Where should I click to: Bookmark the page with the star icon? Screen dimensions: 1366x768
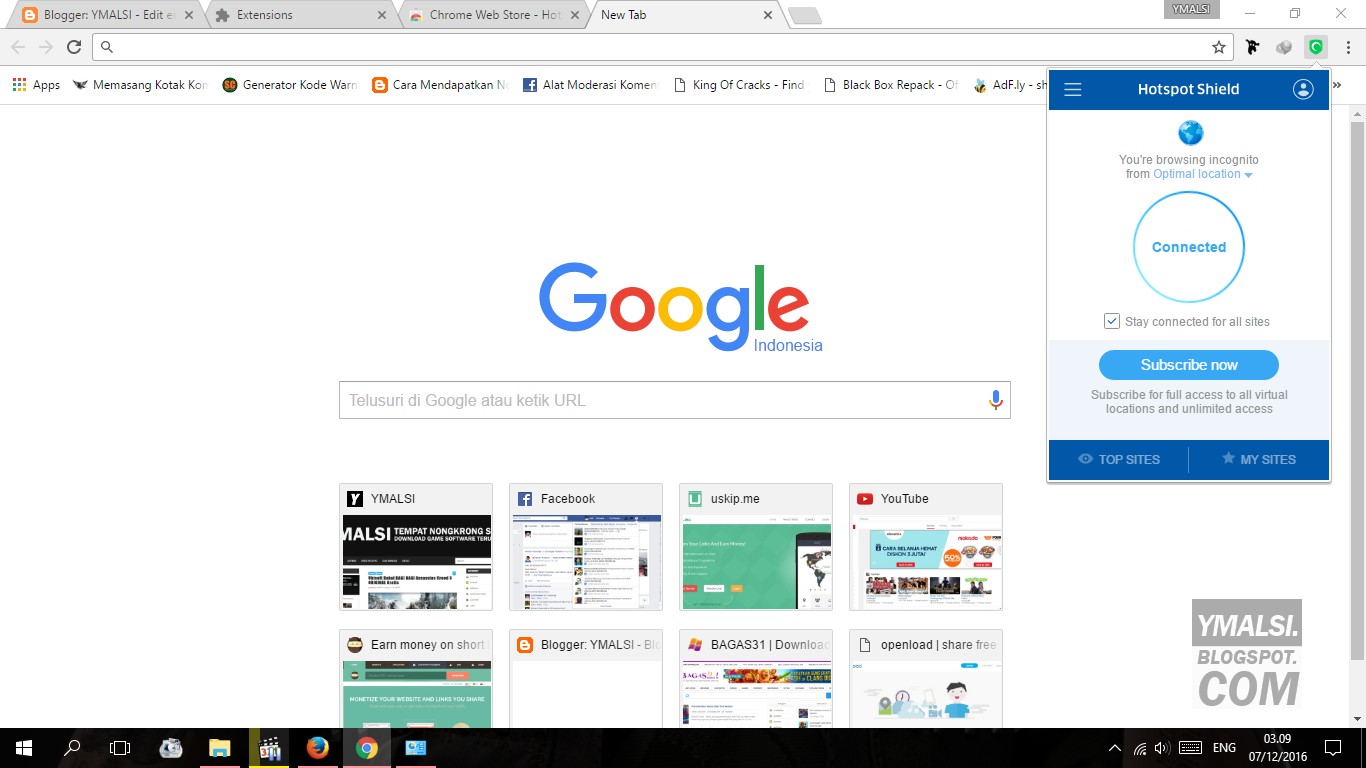point(1218,46)
